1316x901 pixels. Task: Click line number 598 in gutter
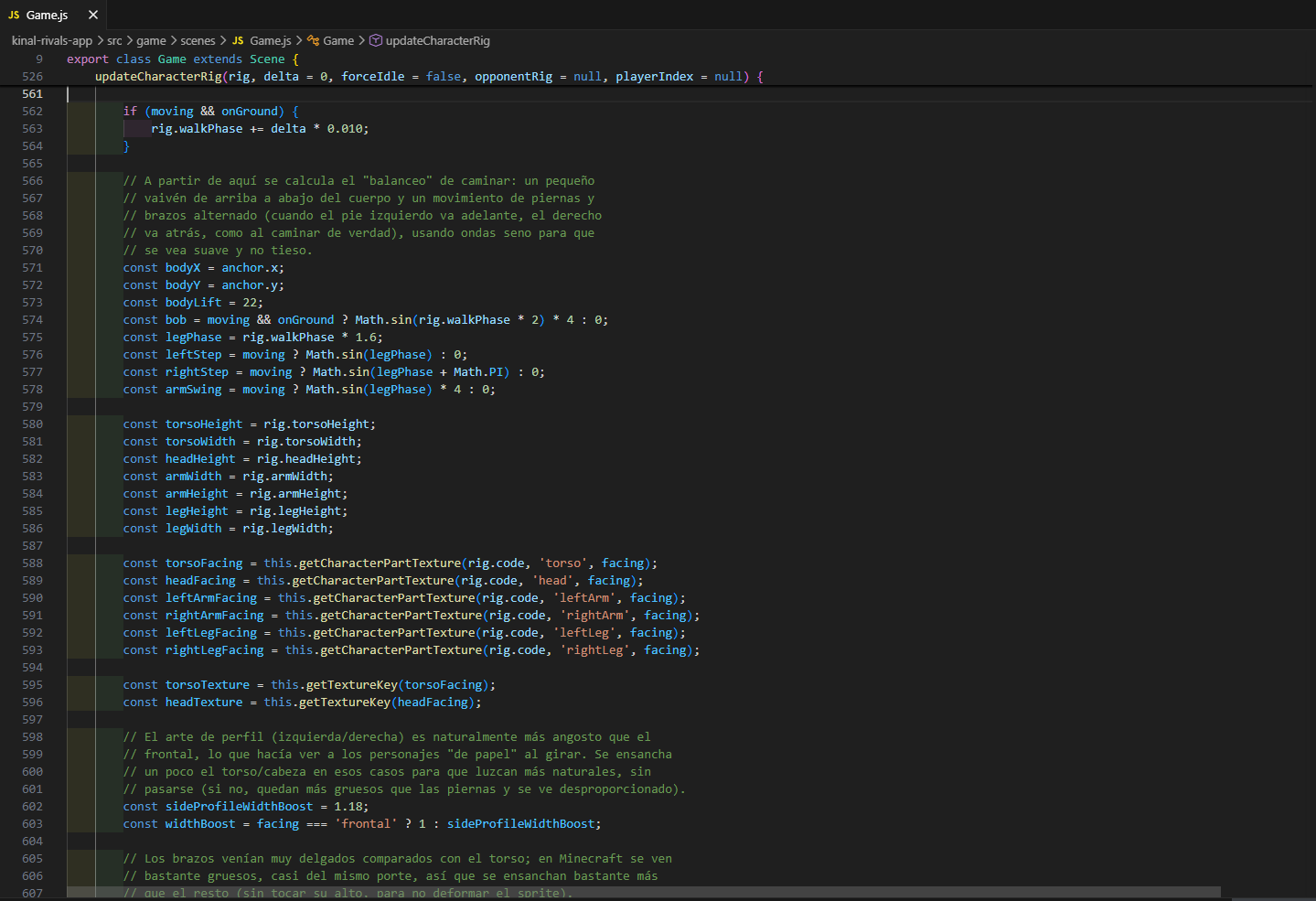(32, 736)
